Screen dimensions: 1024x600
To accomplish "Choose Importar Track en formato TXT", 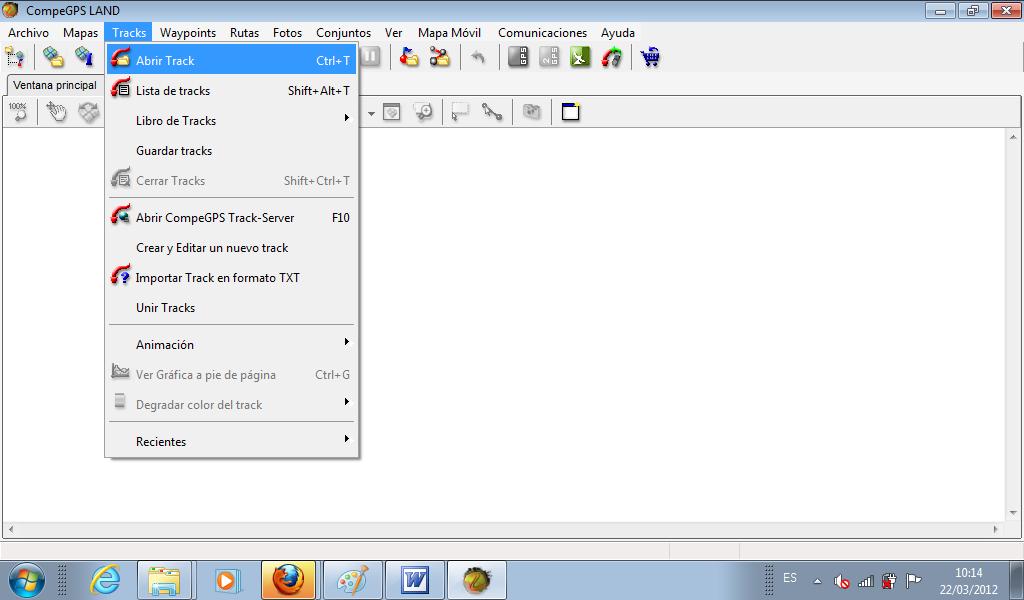I will (x=231, y=277).
